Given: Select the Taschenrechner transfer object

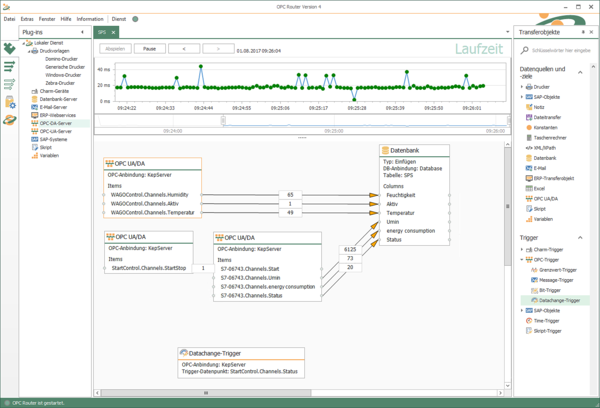Looking at the screenshot, I should (546, 138).
